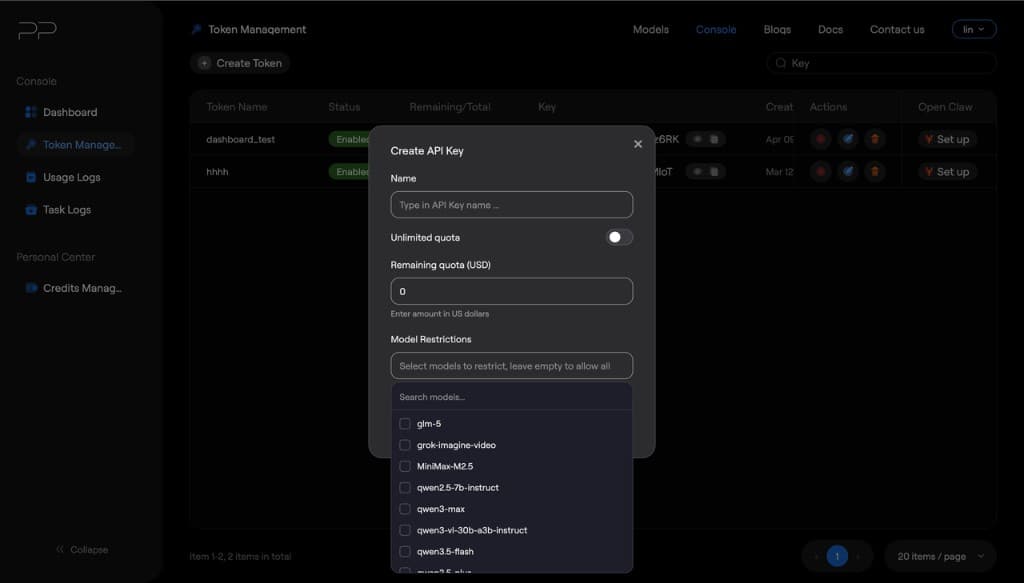Image resolution: width=1024 pixels, height=583 pixels.
Task: Open Docs in the top navigation
Action: pos(830,29)
